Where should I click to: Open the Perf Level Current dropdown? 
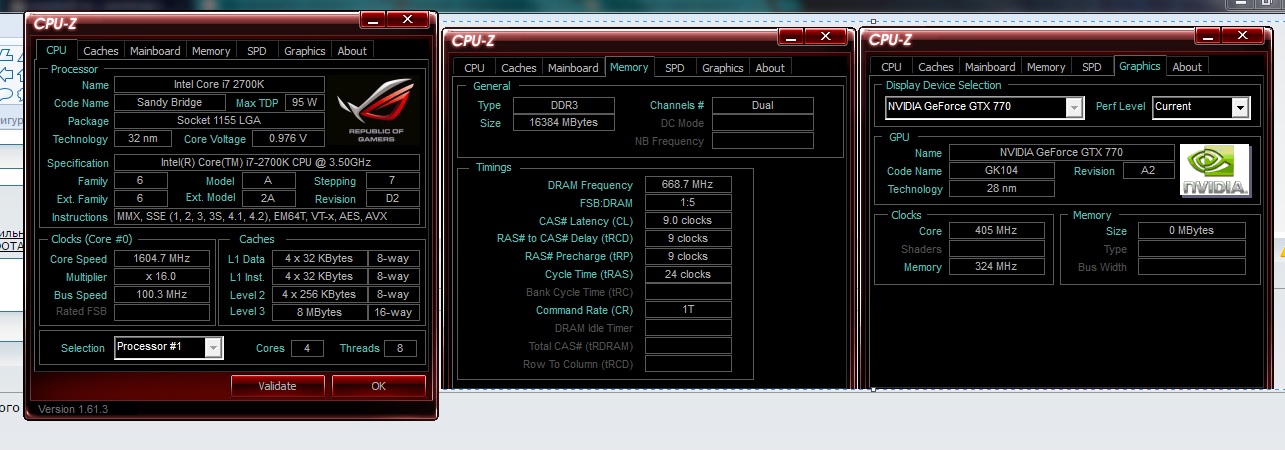(1240, 106)
